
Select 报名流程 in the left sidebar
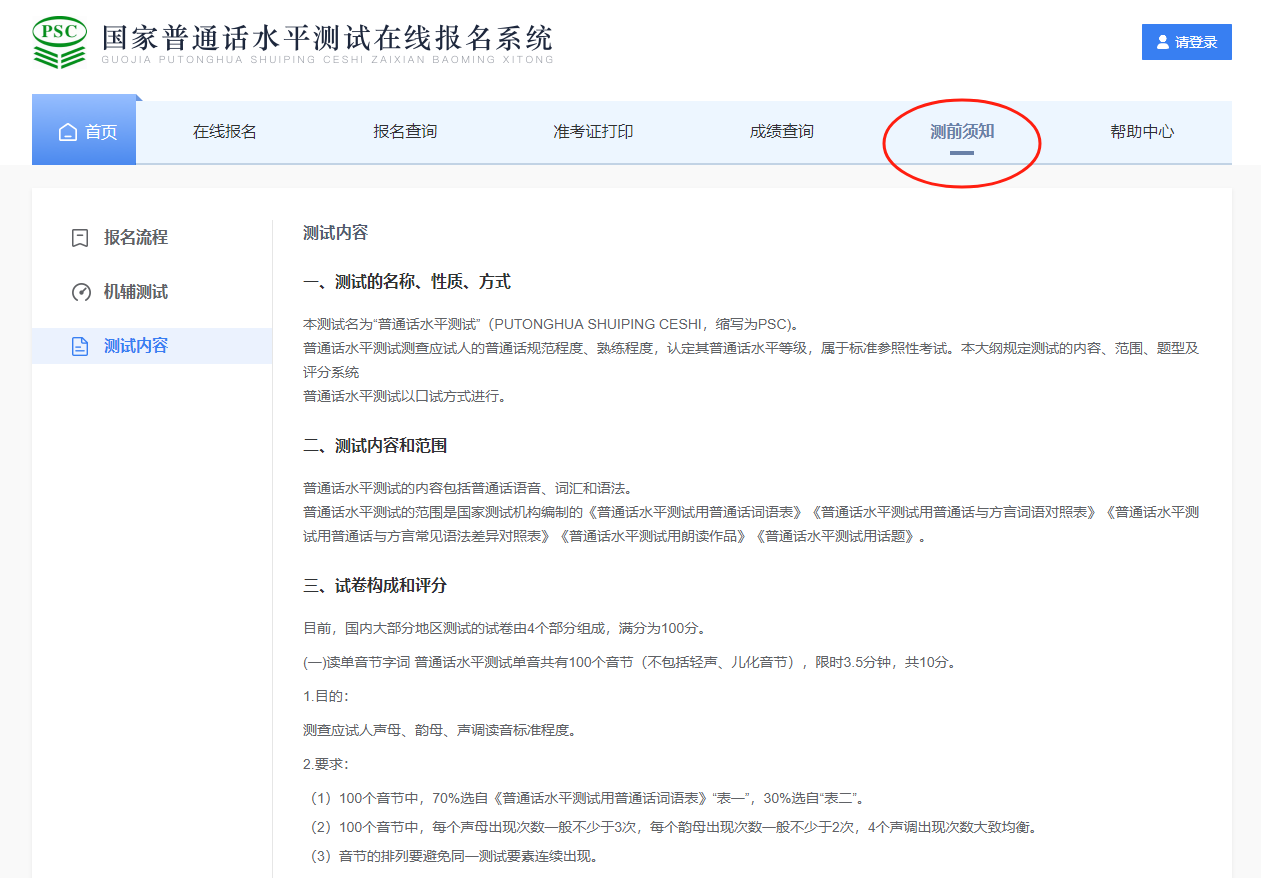pyautogui.click(x=136, y=238)
